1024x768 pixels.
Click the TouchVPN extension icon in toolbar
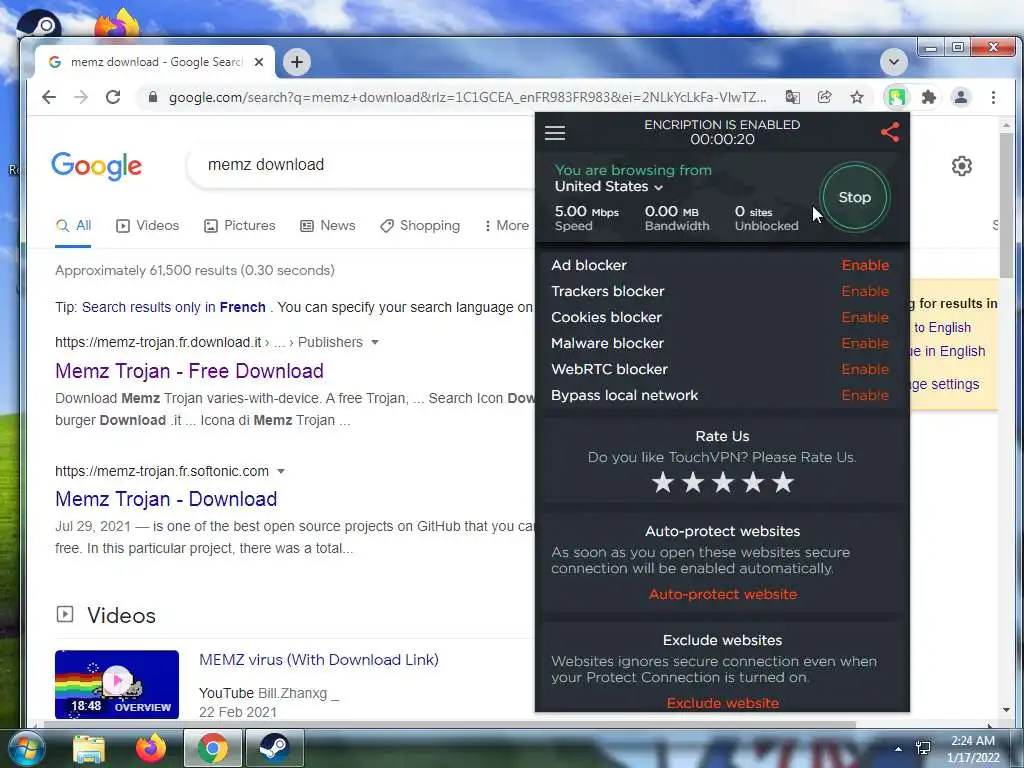(897, 97)
